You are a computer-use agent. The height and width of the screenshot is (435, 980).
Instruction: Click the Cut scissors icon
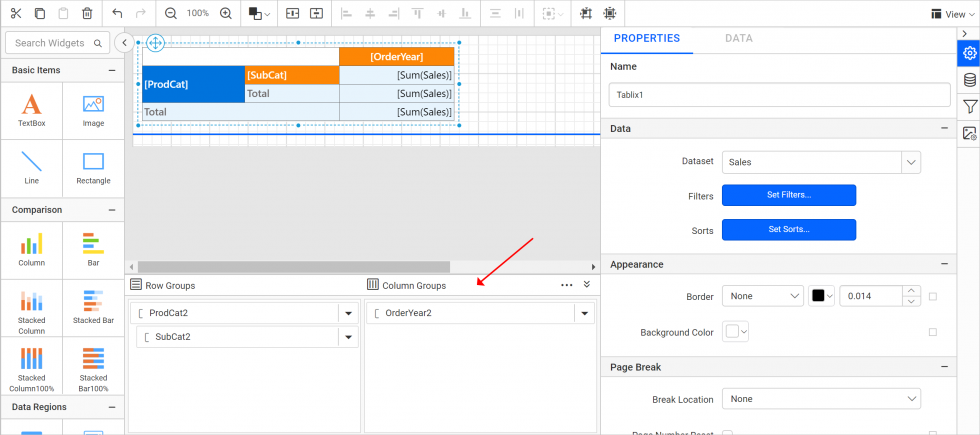[x=16, y=13]
